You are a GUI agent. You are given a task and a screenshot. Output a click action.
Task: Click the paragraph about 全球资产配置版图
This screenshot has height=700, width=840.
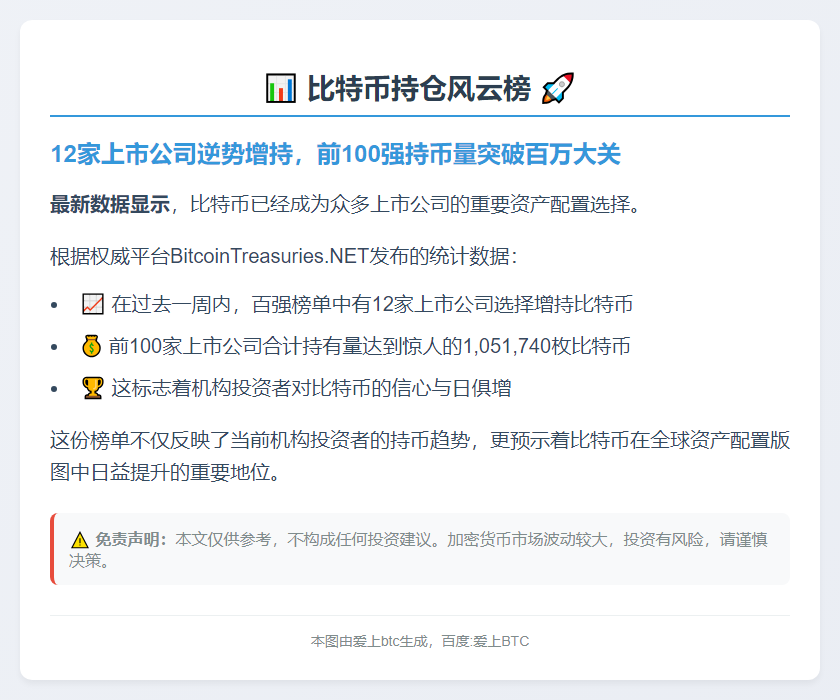[x=400, y=457]
